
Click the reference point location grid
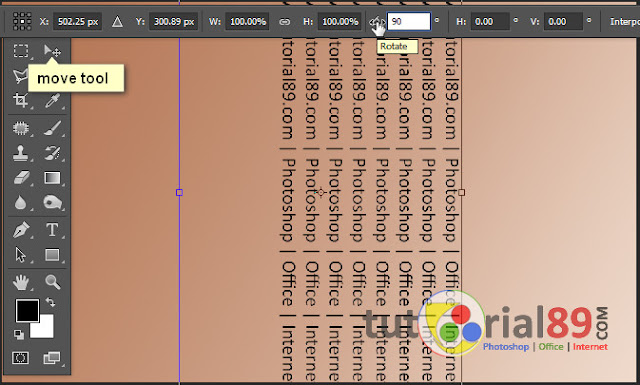[22, 21]
